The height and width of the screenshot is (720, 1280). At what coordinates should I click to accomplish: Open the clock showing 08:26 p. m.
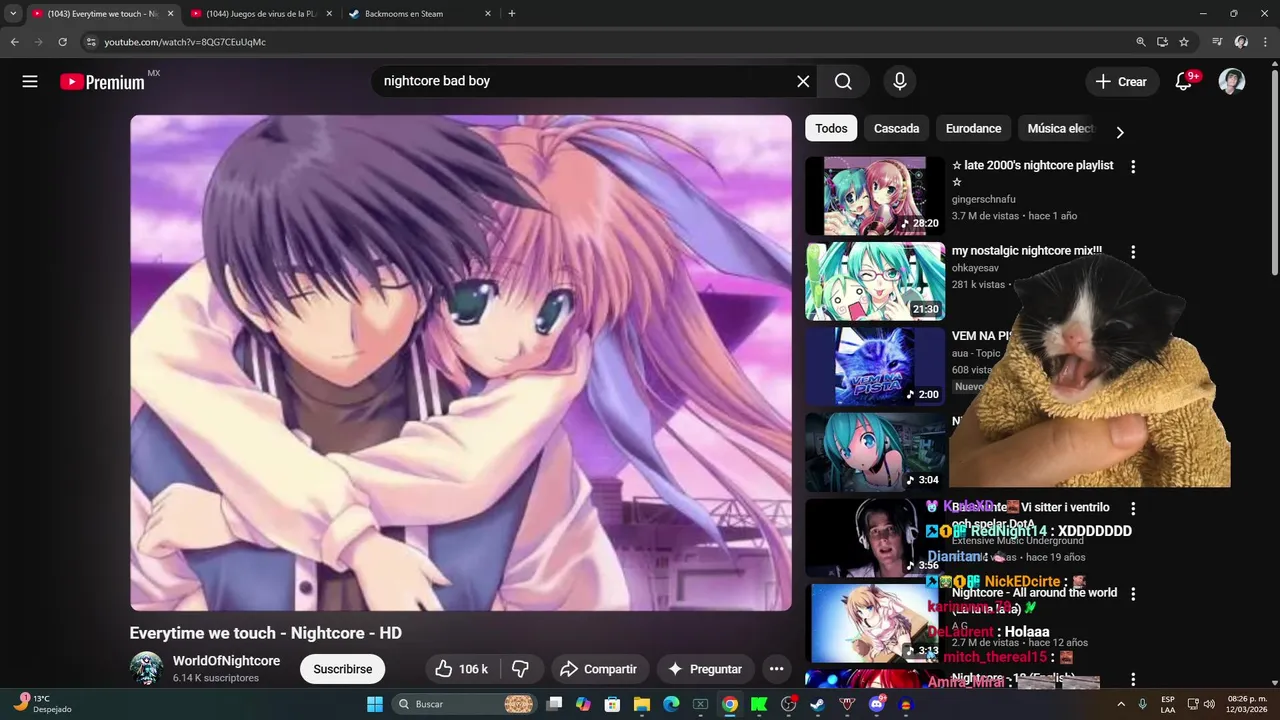click(x=1247, y=704)
